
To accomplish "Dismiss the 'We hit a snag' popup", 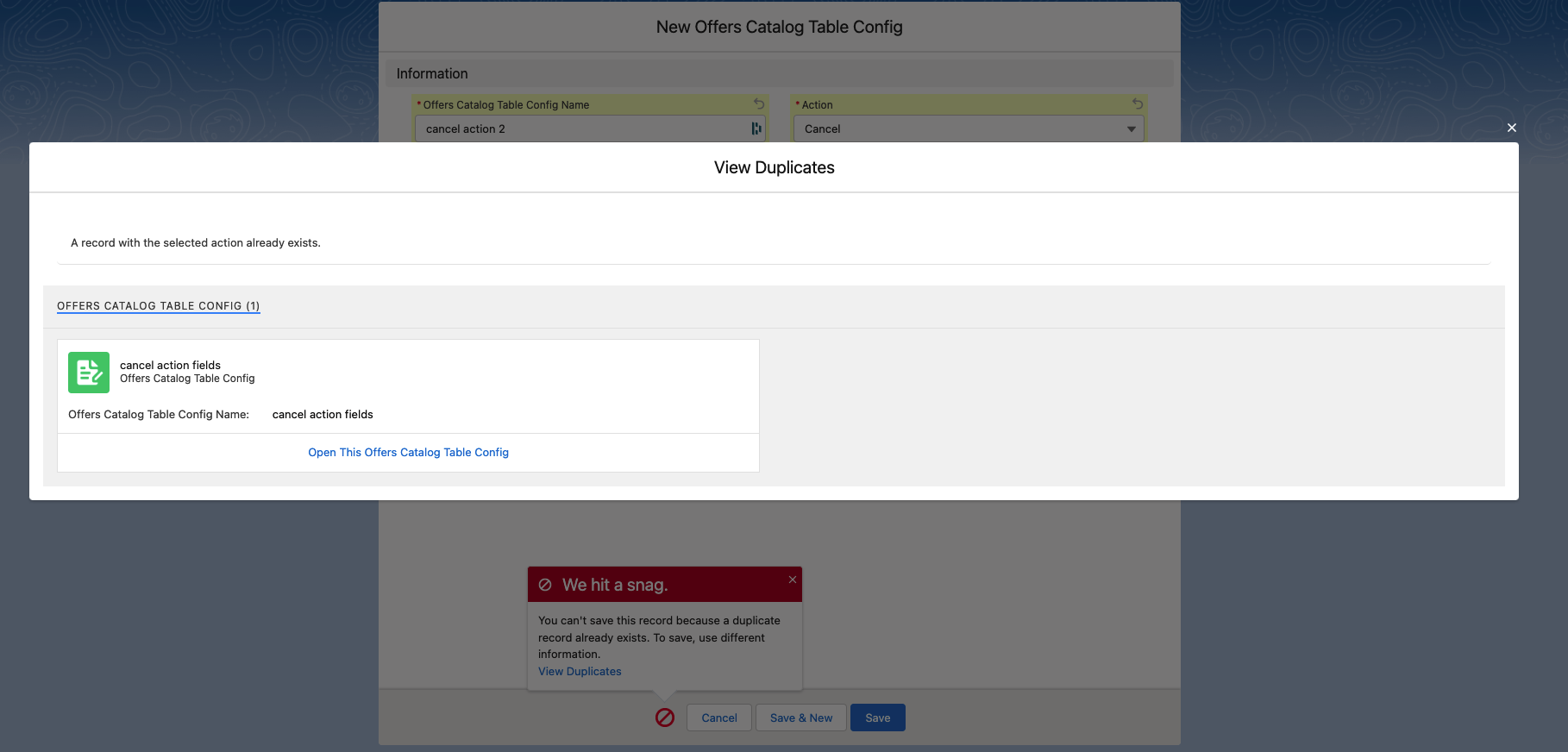I will coord(792,580).
